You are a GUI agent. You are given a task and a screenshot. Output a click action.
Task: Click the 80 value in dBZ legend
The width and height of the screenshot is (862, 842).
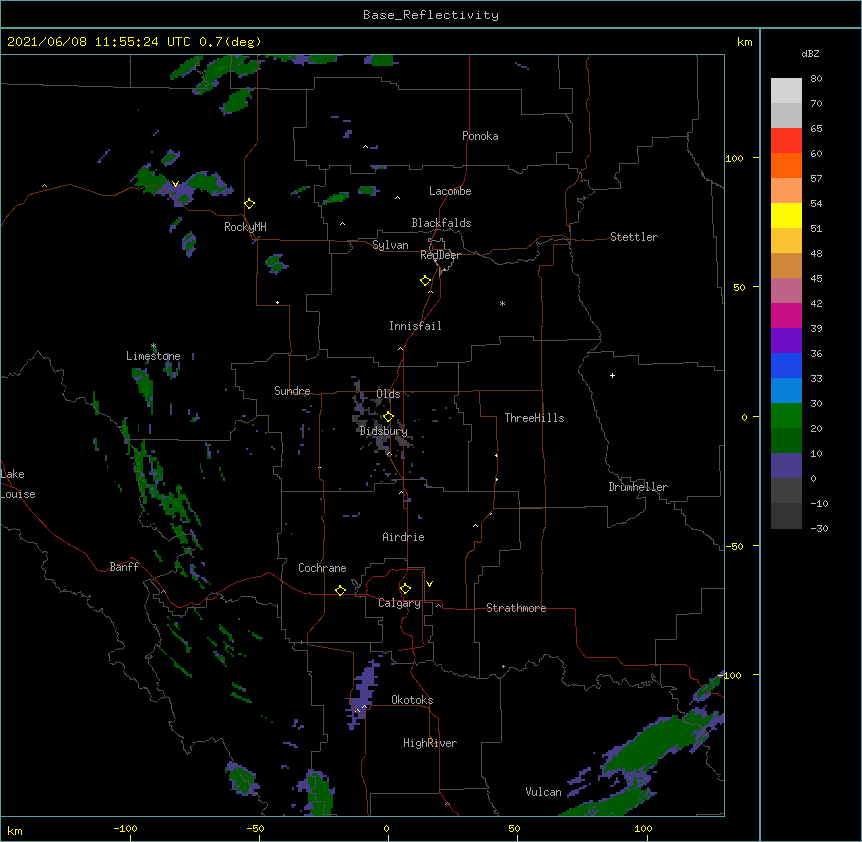coord(816,79)
